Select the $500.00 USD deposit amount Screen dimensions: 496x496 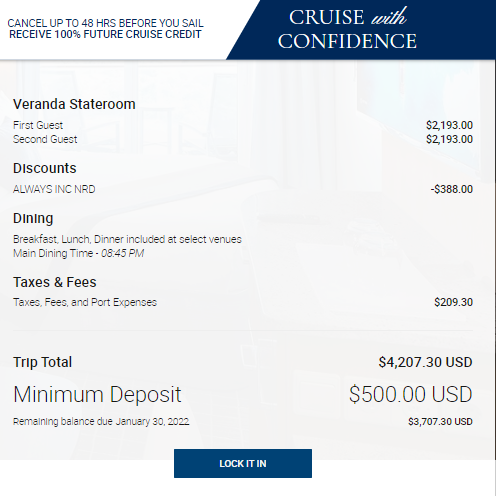411,394
